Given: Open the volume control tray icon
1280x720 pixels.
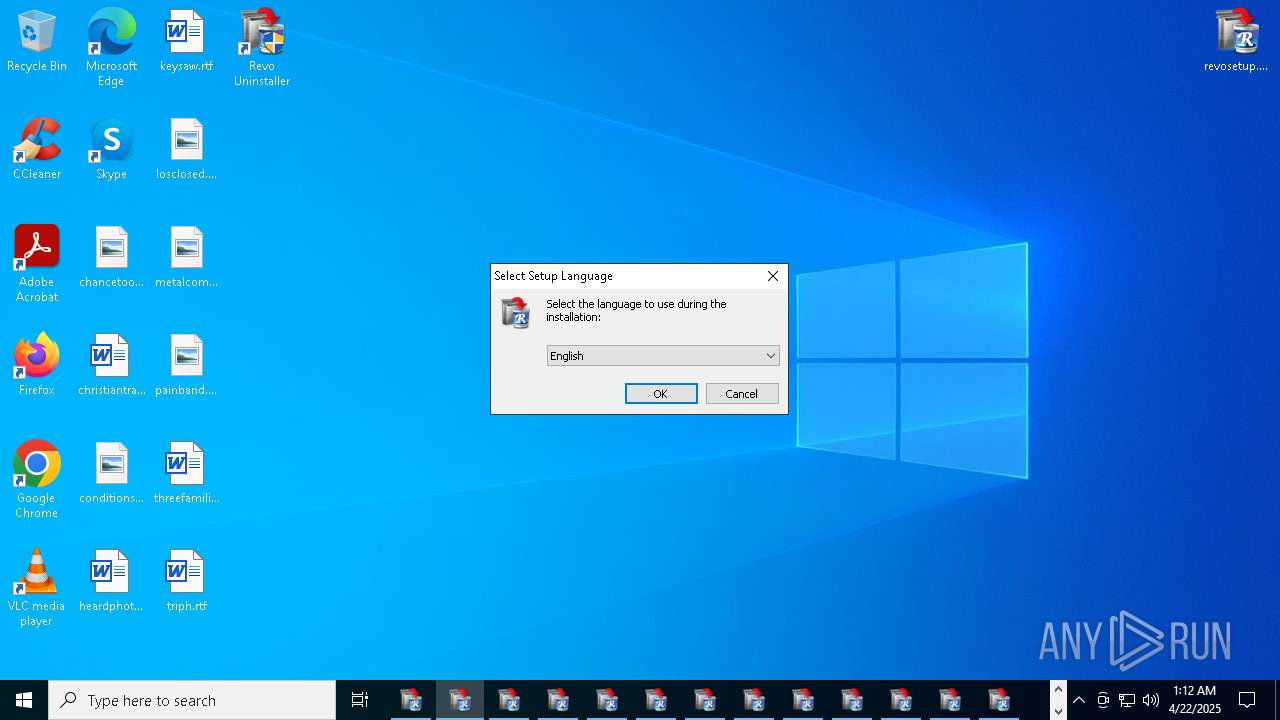Looking at the screenshot, I should tap(1151, 700).
